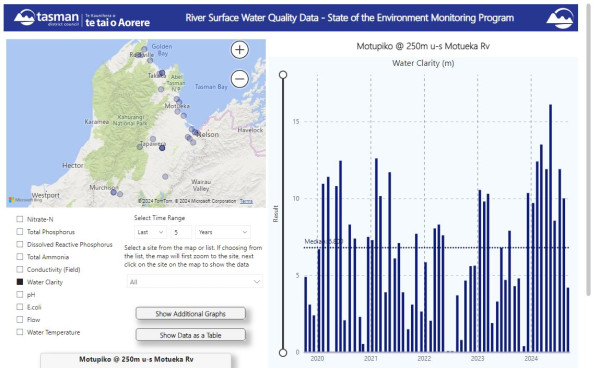Zoom out on the map with minus icon
This screenshot has height=368, width=600.
(240, 79)
